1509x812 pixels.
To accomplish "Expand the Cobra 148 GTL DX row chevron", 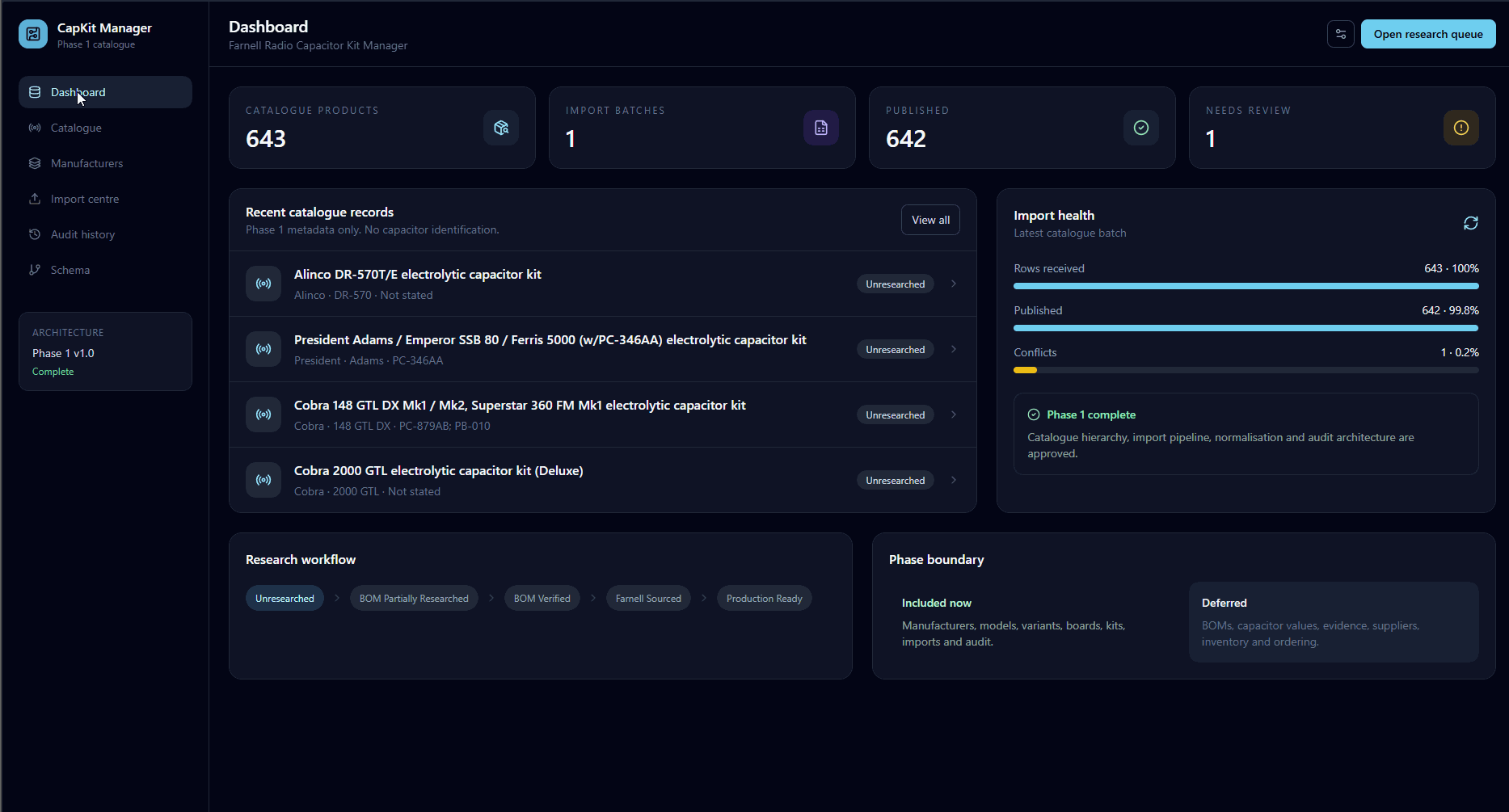I will tap(954, 414).
